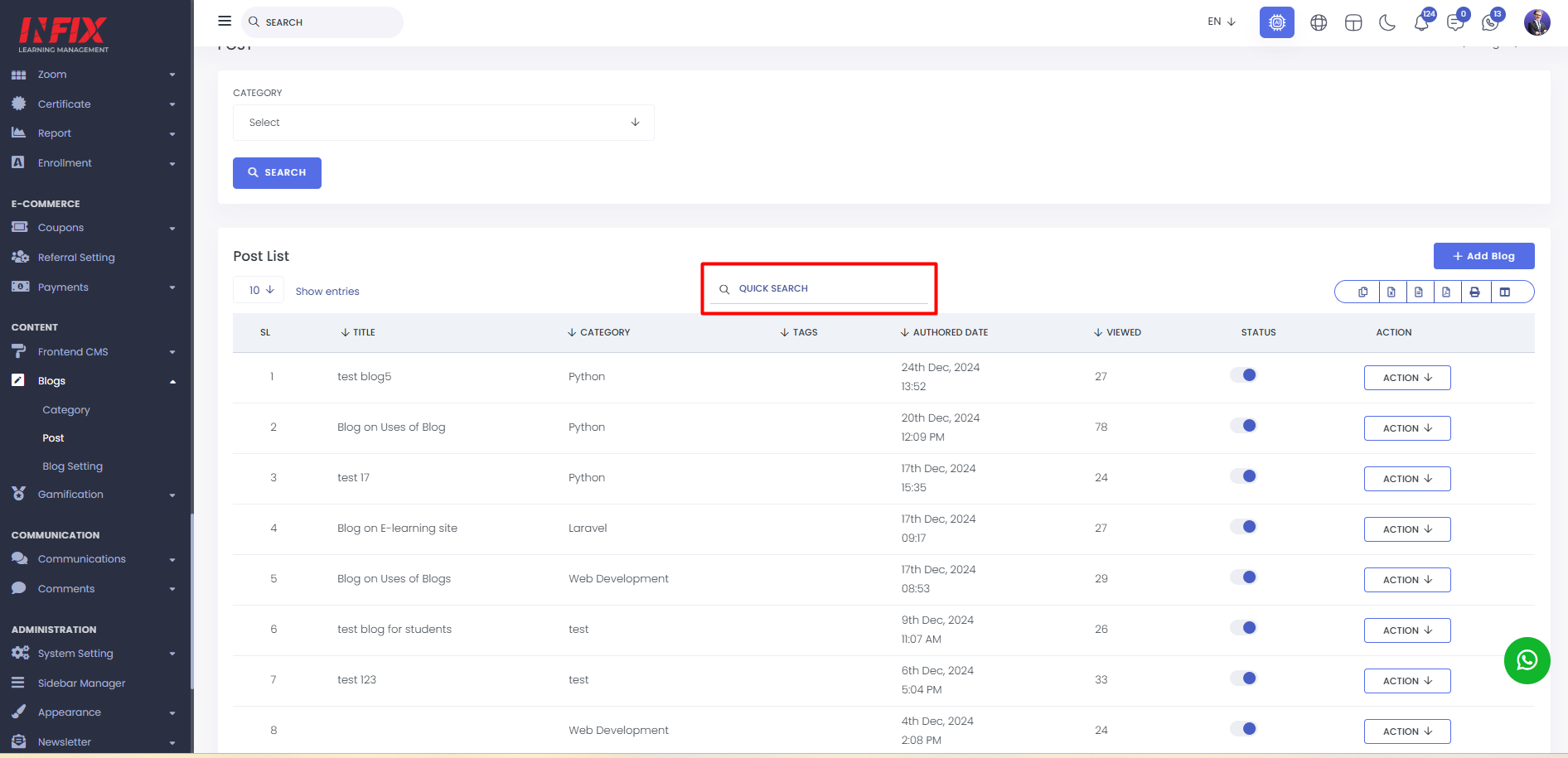Toggle status for Blog on Uses of Blog
Image resolution: width=1568 pixels, height=758 pixels.
(x=1243, y=426)
